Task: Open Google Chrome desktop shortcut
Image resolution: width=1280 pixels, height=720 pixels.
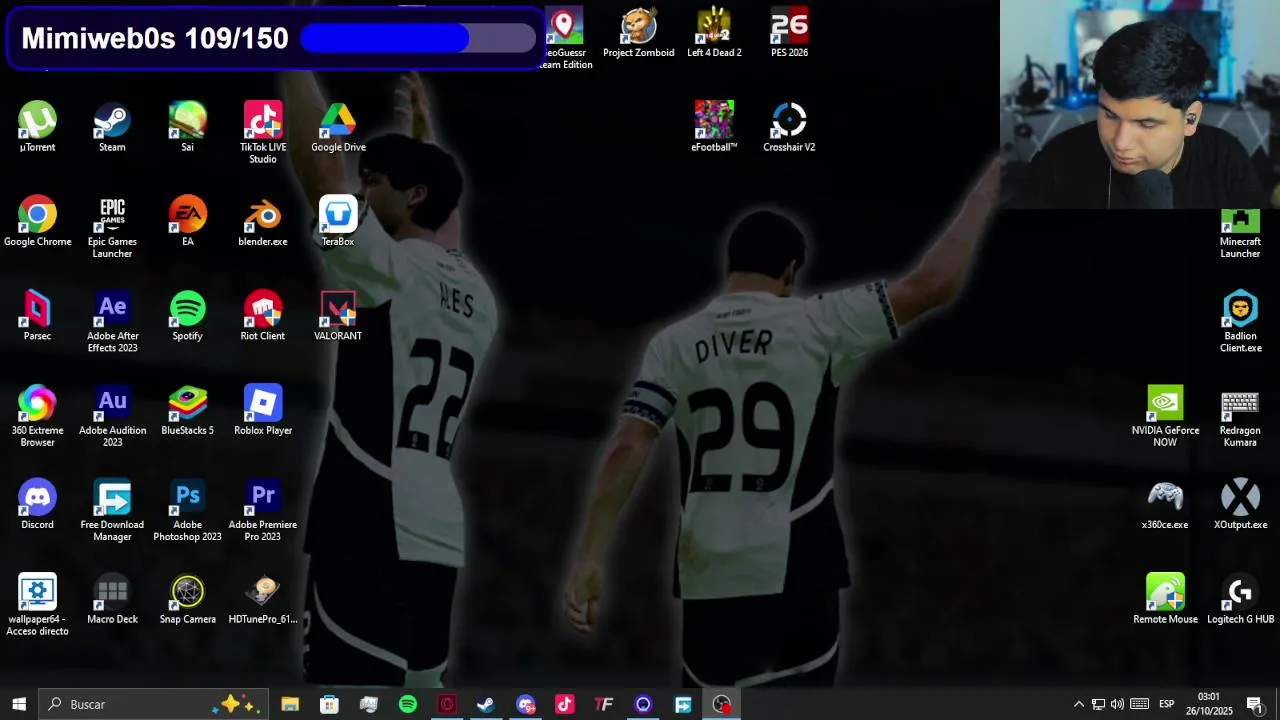Action: (x=37, y=221)
